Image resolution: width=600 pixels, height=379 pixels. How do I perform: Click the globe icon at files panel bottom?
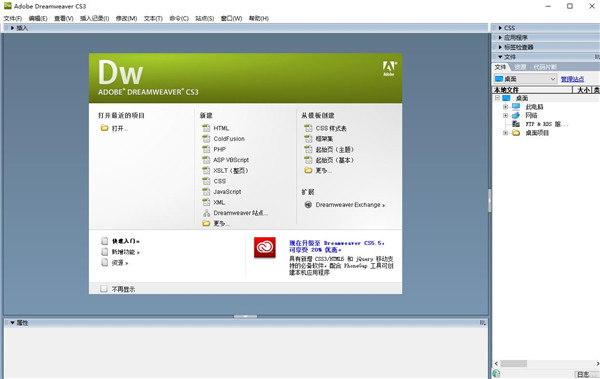point(496,373)
